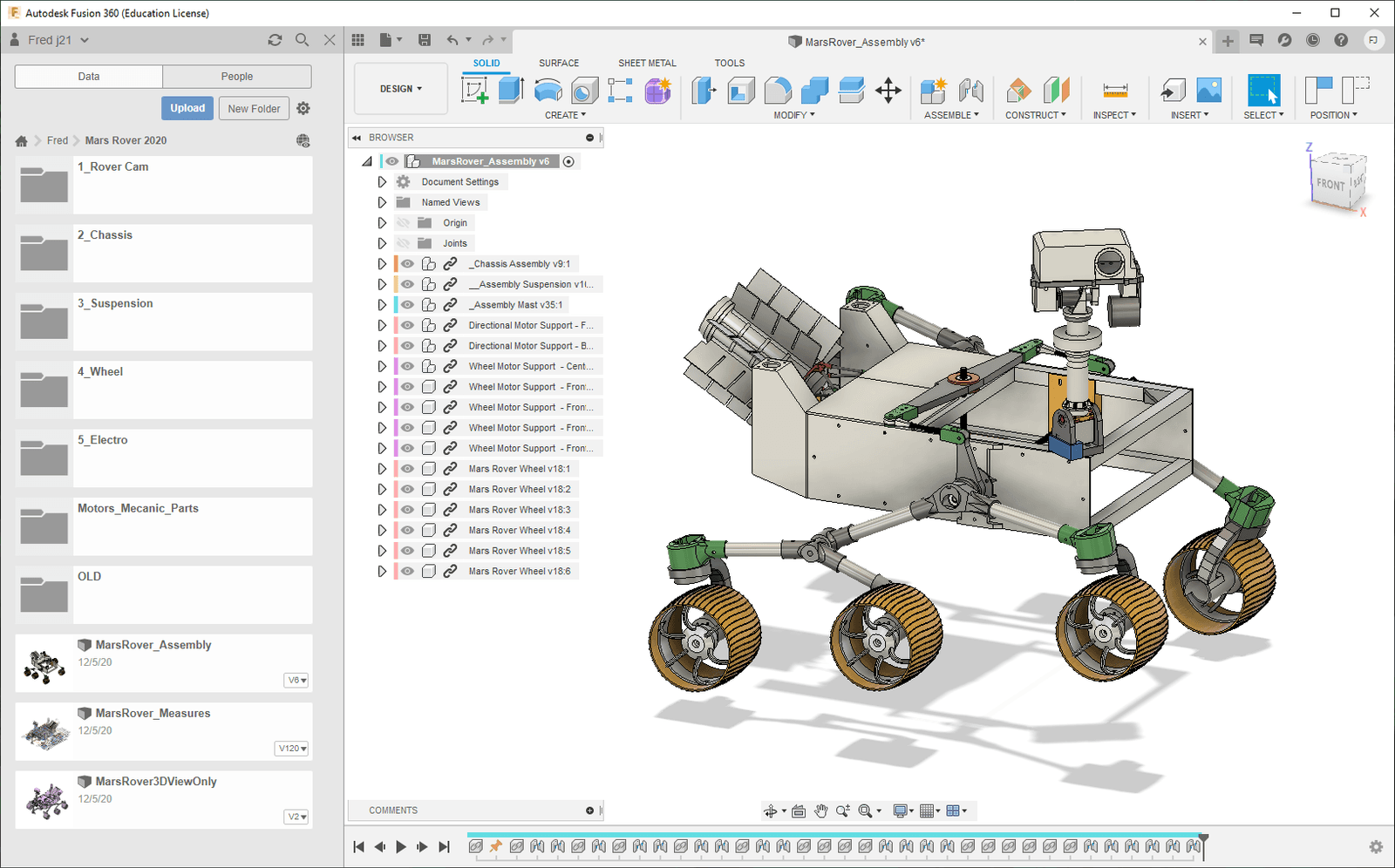The image size is (1395, 868).
Task: Open the DESIGN workspace dropdown
Action: (x=401, y=89)
